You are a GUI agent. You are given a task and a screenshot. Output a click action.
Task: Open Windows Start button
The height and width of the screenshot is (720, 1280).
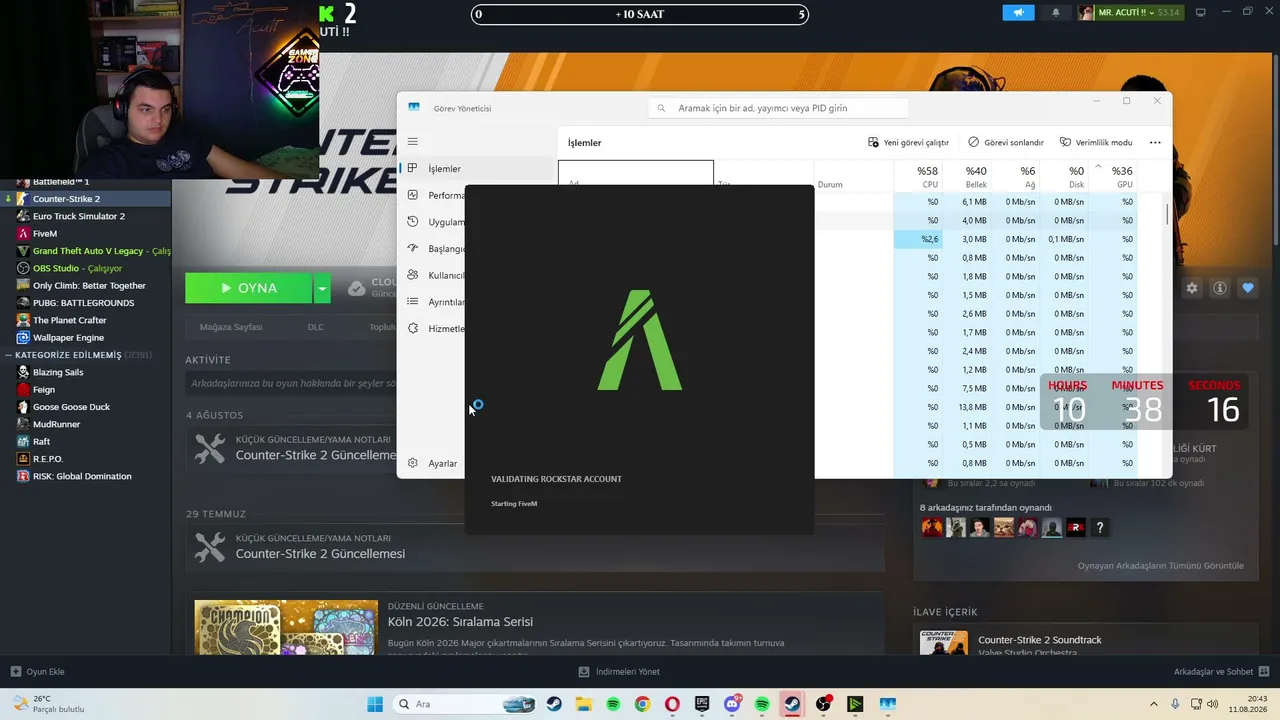375,704
